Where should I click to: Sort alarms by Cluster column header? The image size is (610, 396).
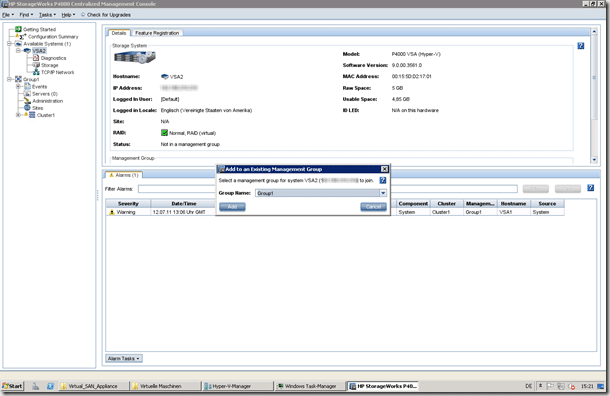tap(447, 203)
